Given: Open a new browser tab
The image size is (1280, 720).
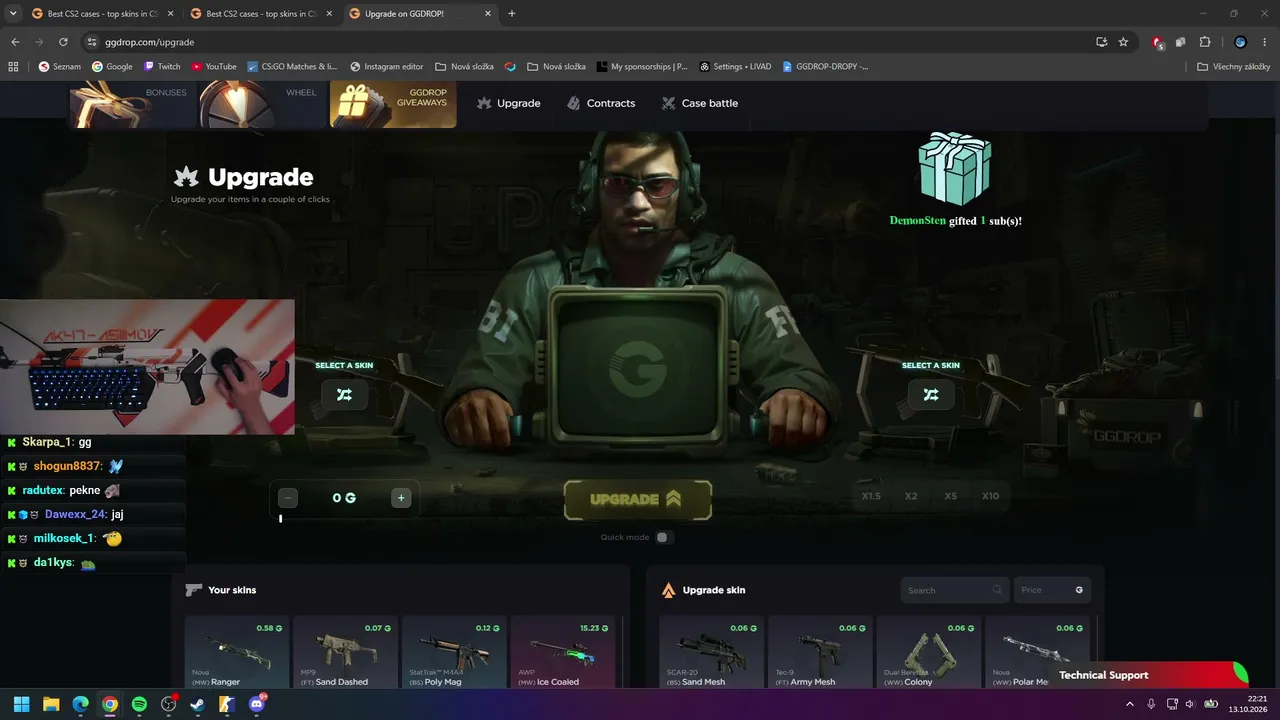Looking at the screenshot, I should (512, 14).
